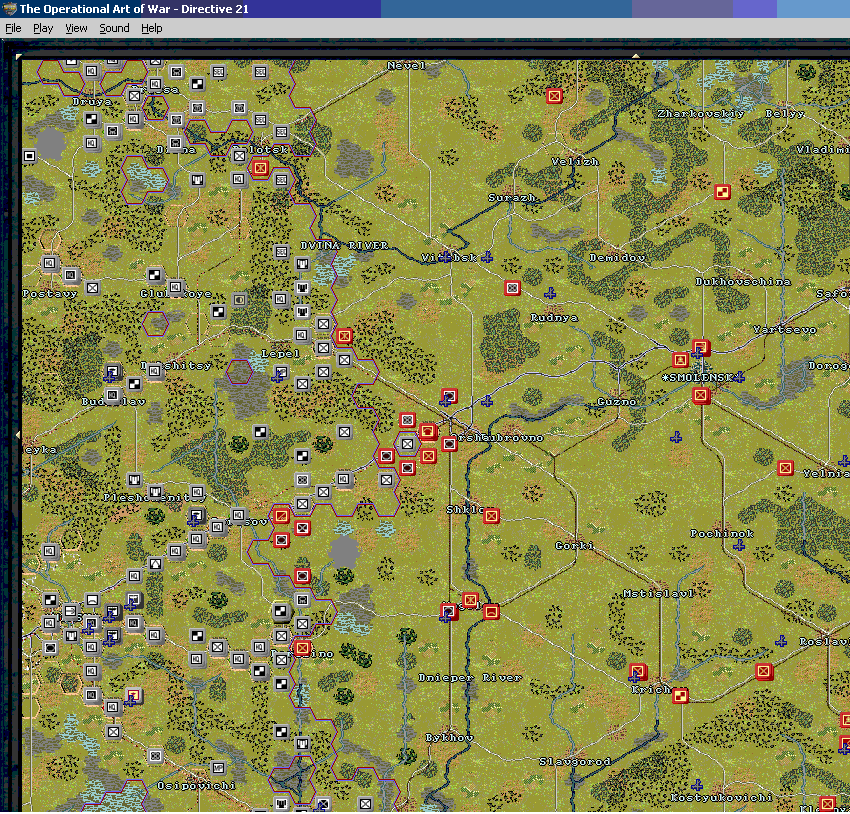850x814 pixels.
Task: Click the 'DVINA RIVER' map label
Action: (344, 246)
